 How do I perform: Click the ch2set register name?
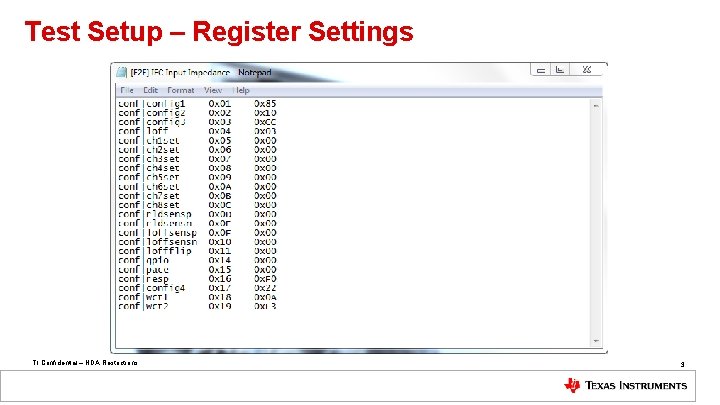[163, 150]
